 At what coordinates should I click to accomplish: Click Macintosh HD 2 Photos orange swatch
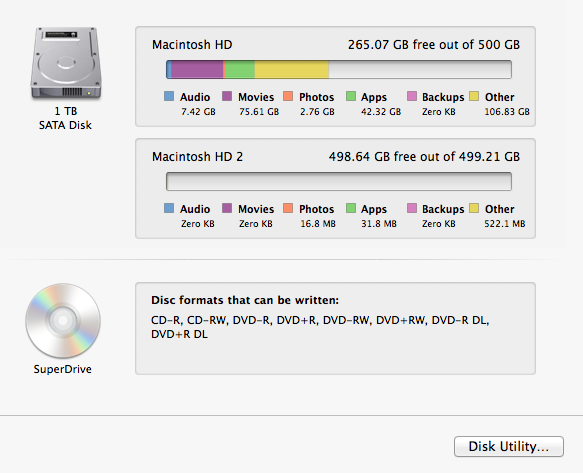click(x=288, y=208)
